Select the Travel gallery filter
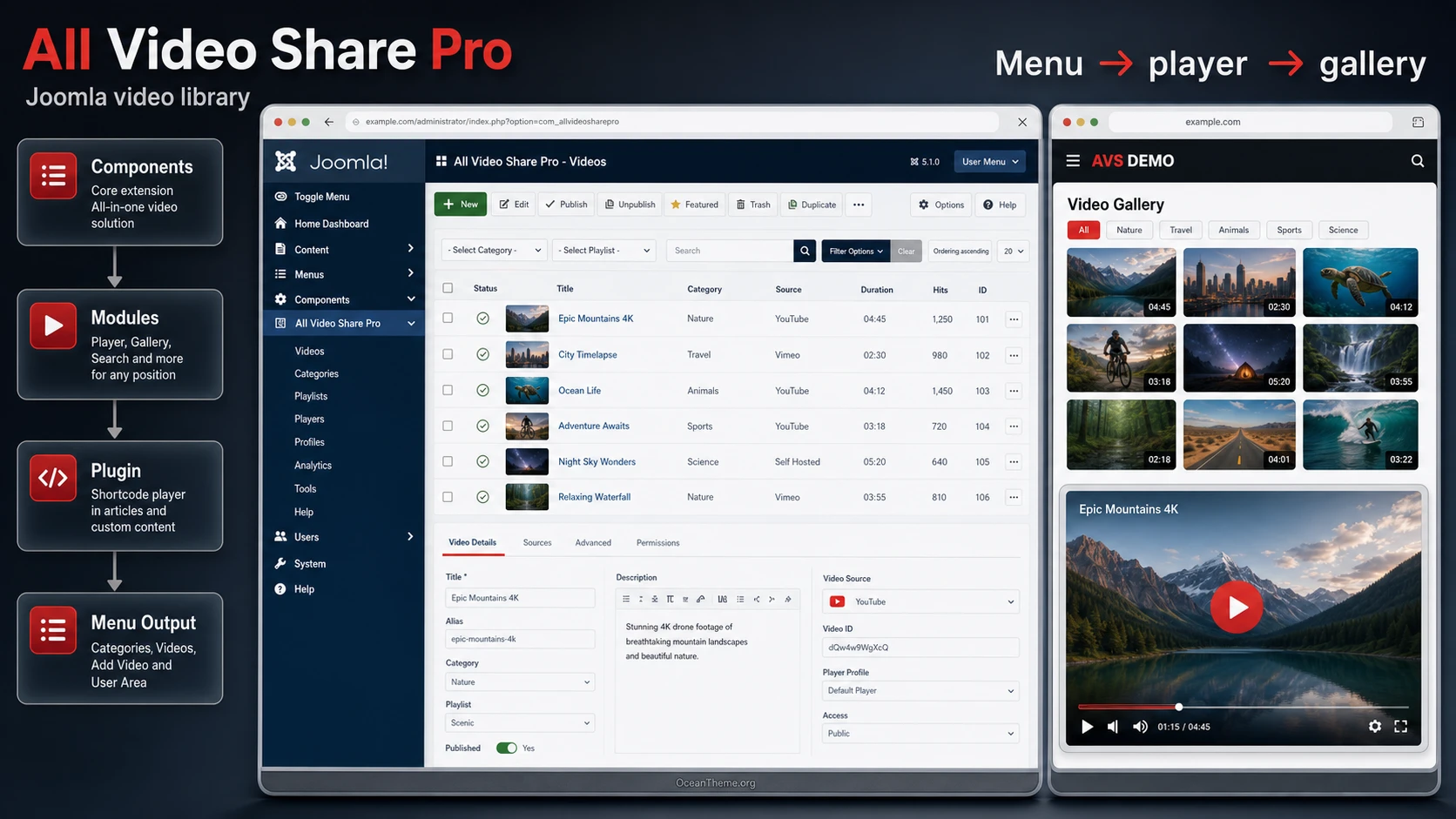The width and height of the screenshot is (1456, 819). click(1181, 230)
